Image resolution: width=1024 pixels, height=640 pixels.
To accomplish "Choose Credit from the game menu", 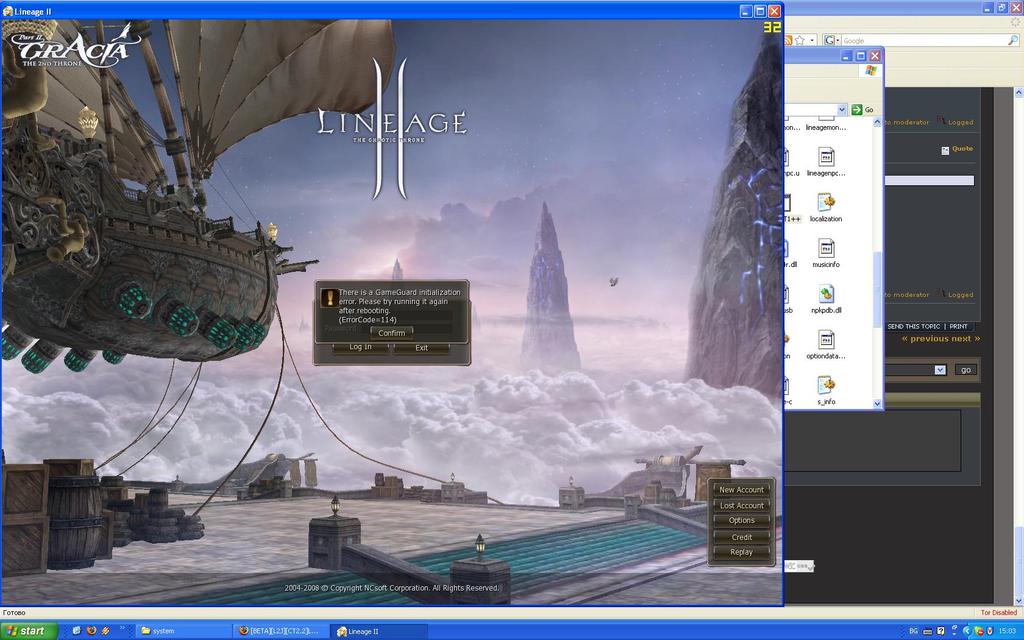I will coord(741,537).
